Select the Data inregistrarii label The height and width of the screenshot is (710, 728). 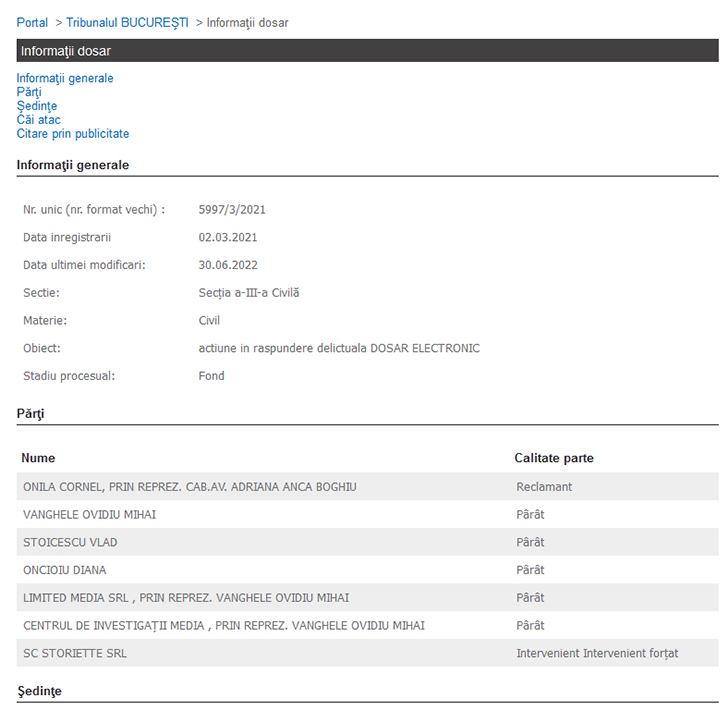(67, 238)
